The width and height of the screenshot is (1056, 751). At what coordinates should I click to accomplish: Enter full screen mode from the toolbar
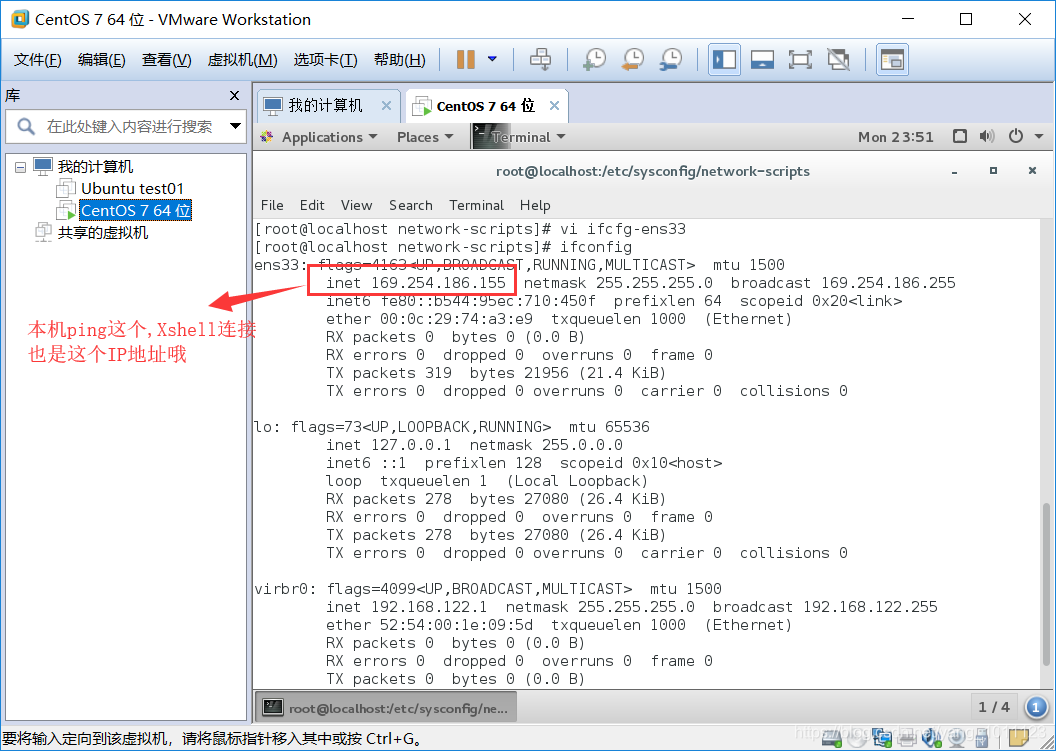[800, 59]
